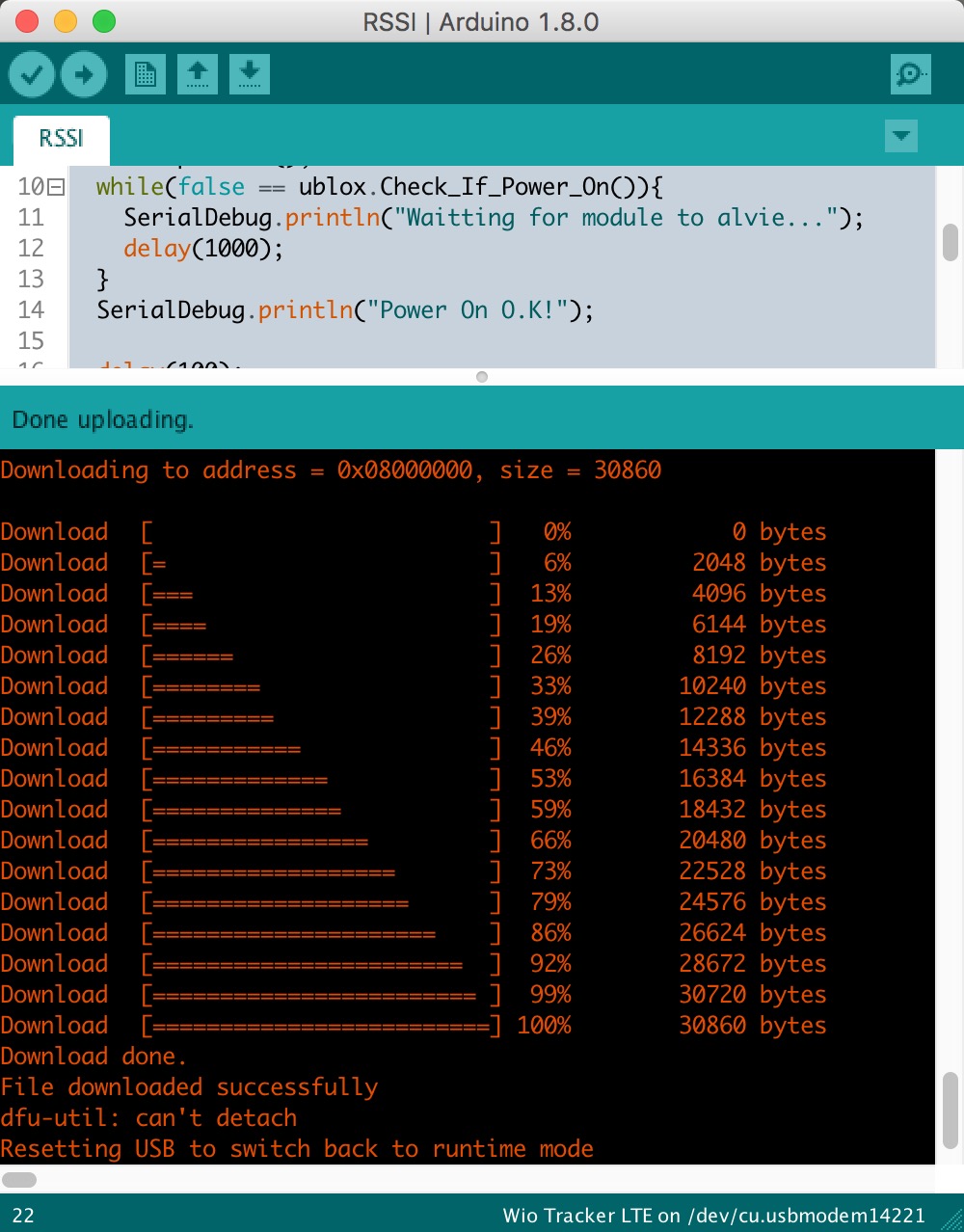964x1232 pixels.
Task: Verify the sketch with the checkmark button
Action: [x=32, y=74]
